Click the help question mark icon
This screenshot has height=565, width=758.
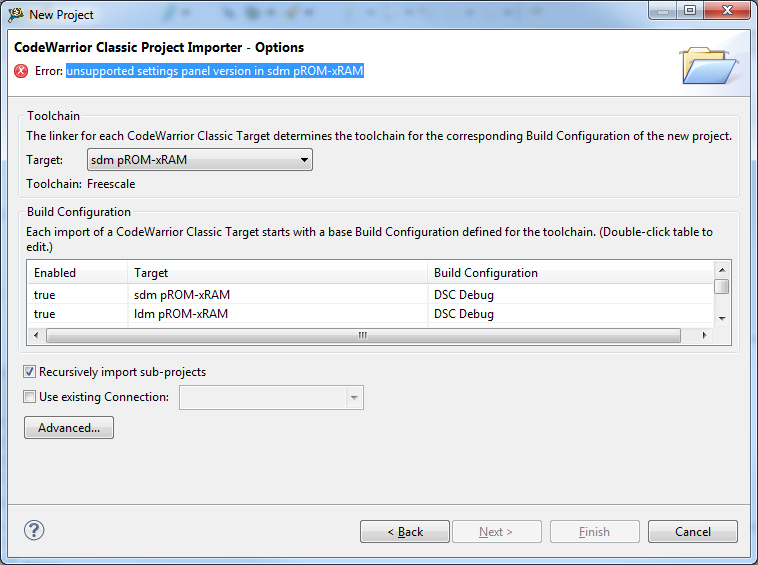[32, 531]
